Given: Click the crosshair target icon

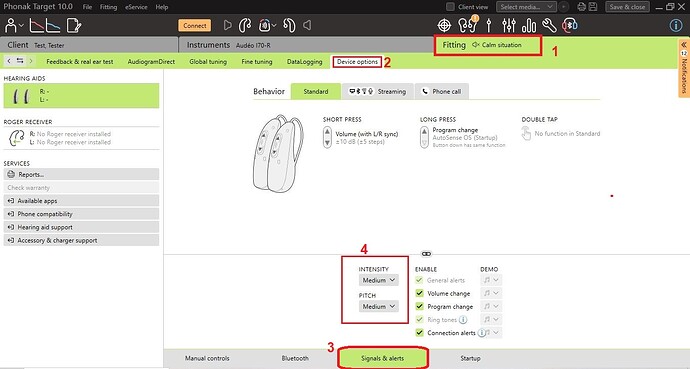Looking at the screenshot, I should (444, 26).
